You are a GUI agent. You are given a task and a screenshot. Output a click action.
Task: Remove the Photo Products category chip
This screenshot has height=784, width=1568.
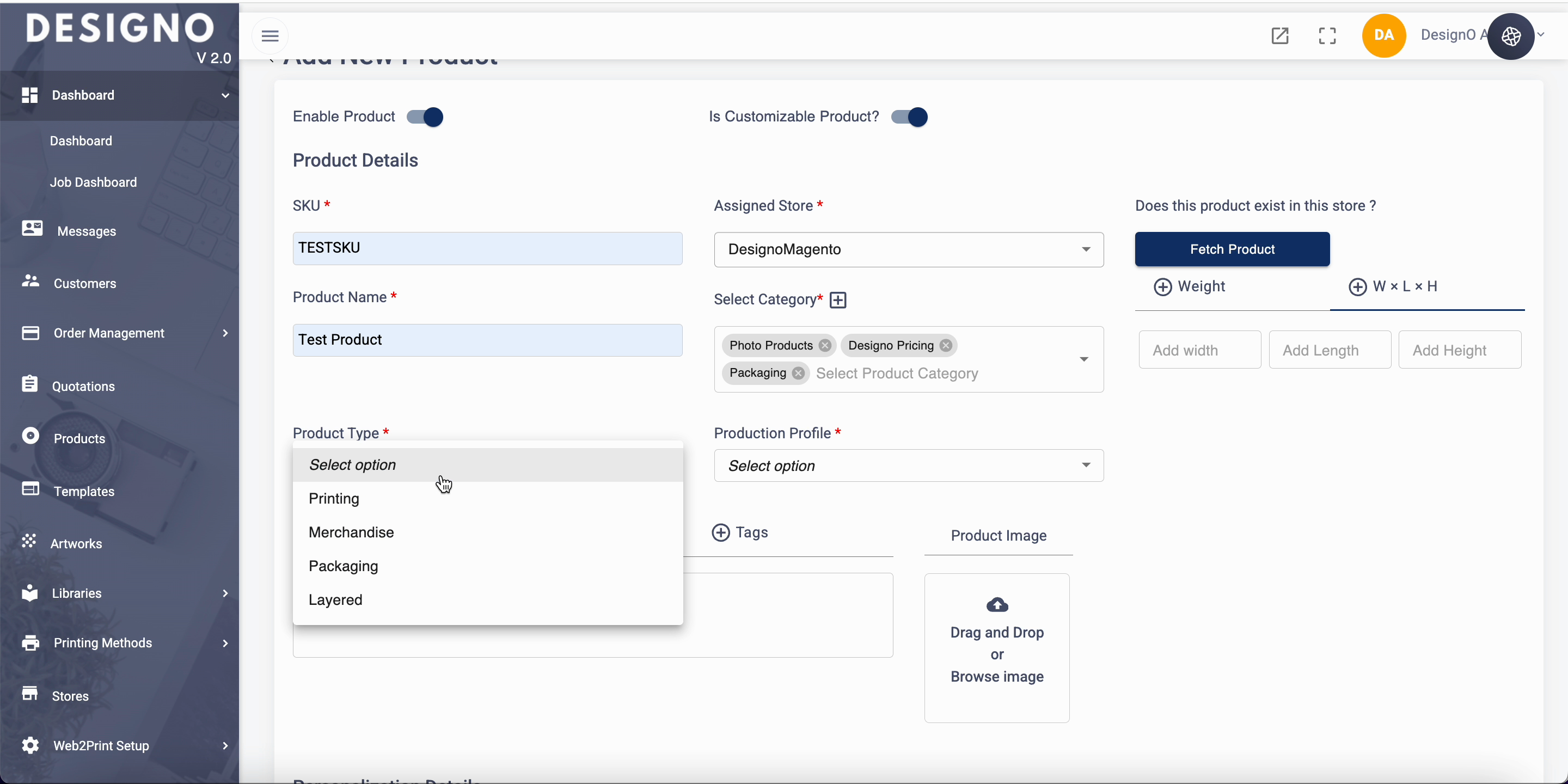(x=825, y=346)
